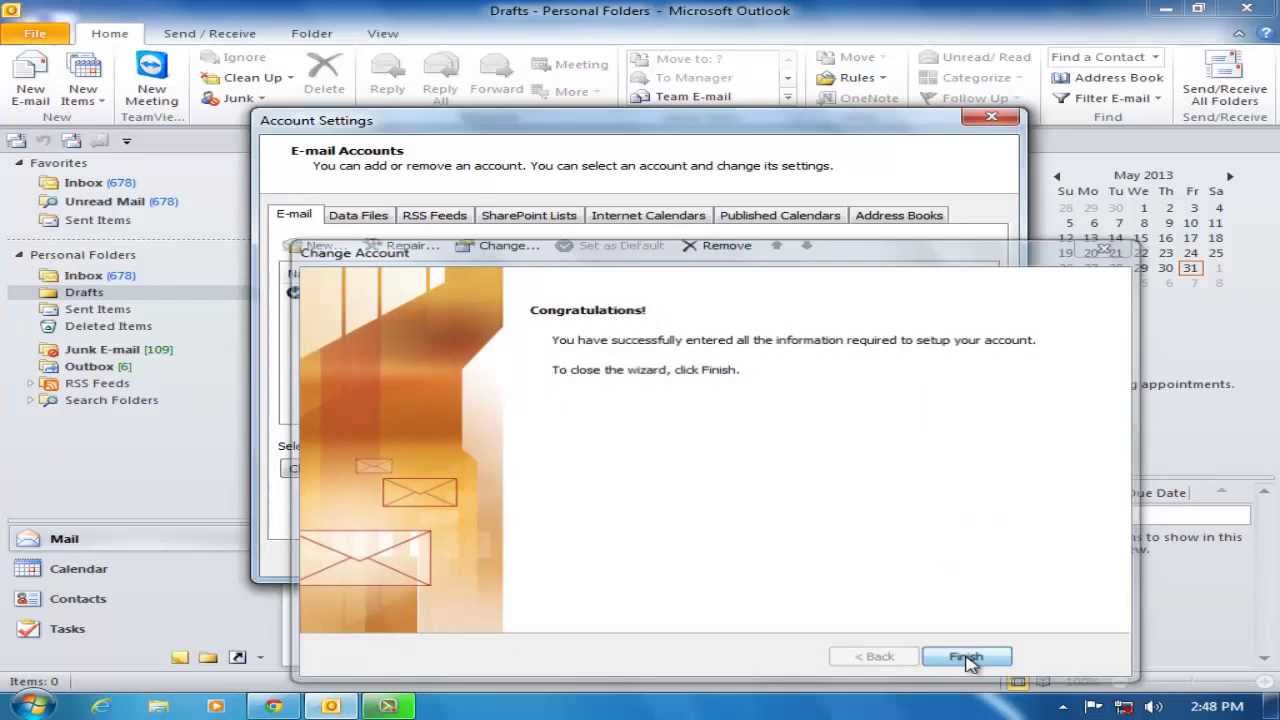Select the RSS Feeds tab in Account Settings
The height and width of the screenshot is (720, 1280).
click(434, 215)
